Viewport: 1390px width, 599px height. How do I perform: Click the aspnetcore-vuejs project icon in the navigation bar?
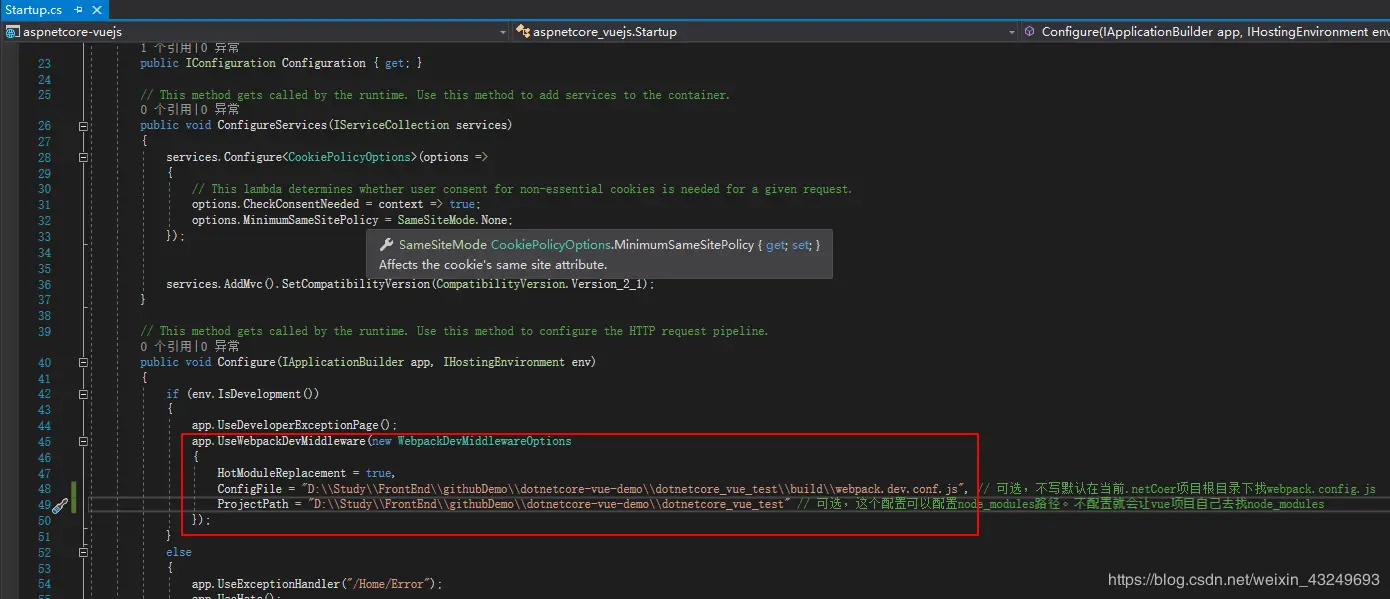(13, 32)
